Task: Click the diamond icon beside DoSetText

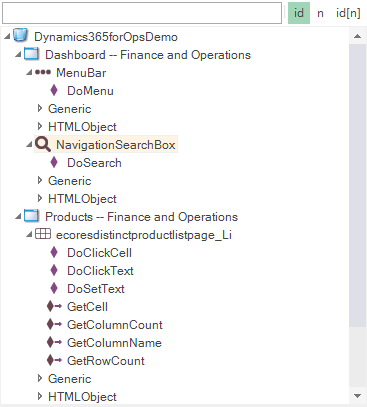Action: (x=54, y=288)
